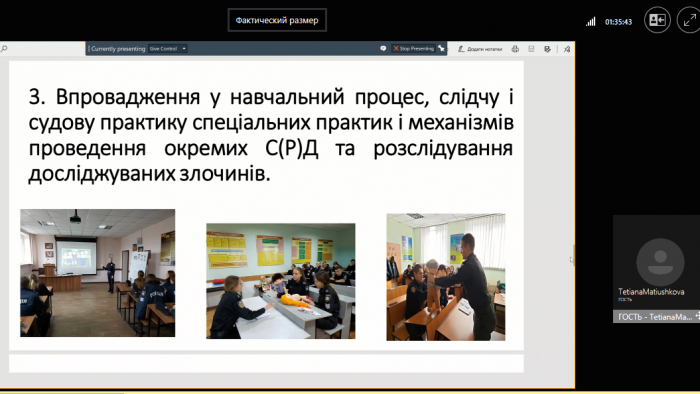Click the print icon in the toolbar
This screenshot has height=394, width=700.
pyautogui.click(x=515, y=49)
